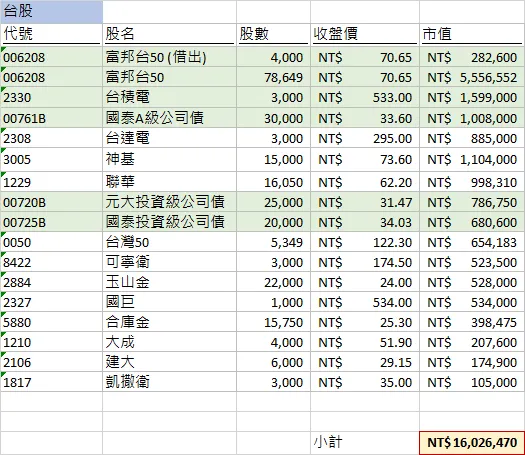Select the 國巨 name cell

pyautogui.click(x=169, y=302)
